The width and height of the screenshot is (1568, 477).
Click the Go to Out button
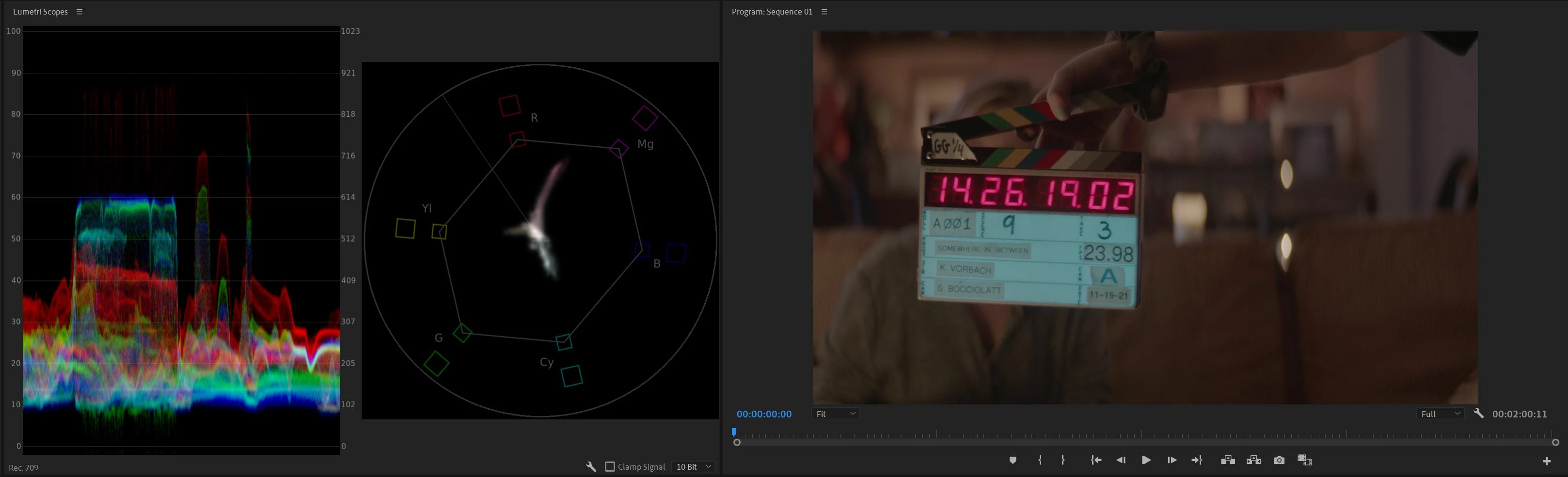coord(1197,460)
